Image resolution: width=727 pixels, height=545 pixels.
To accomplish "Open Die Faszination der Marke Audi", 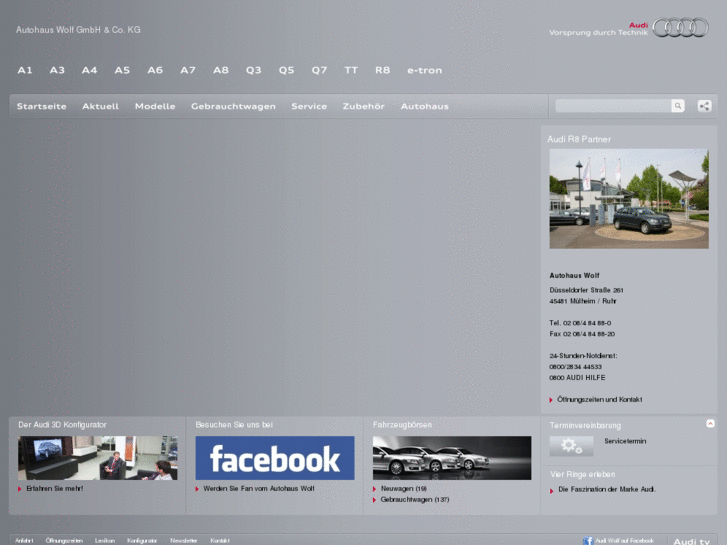I will point(607,489).
